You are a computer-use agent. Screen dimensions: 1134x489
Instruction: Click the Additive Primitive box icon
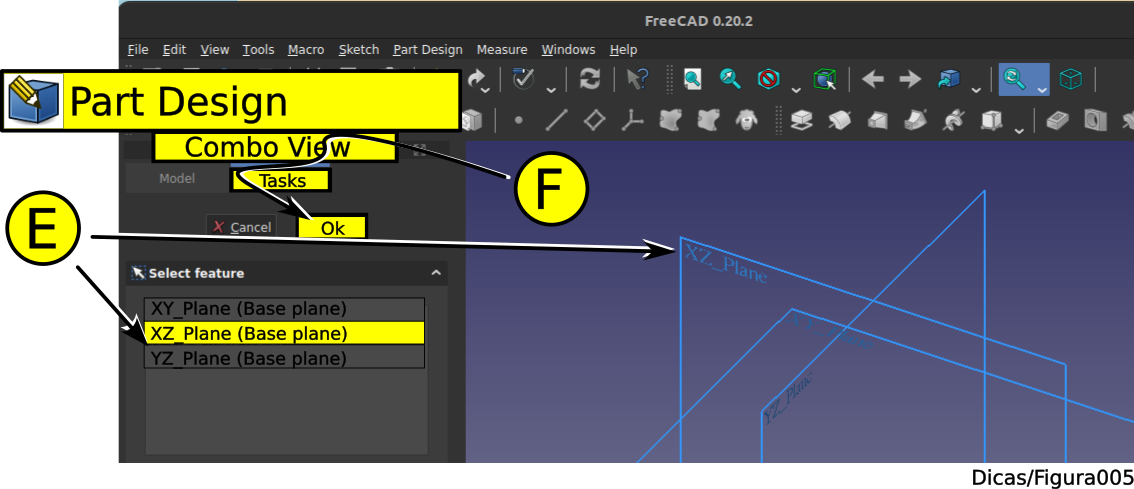tap(991, 120)
